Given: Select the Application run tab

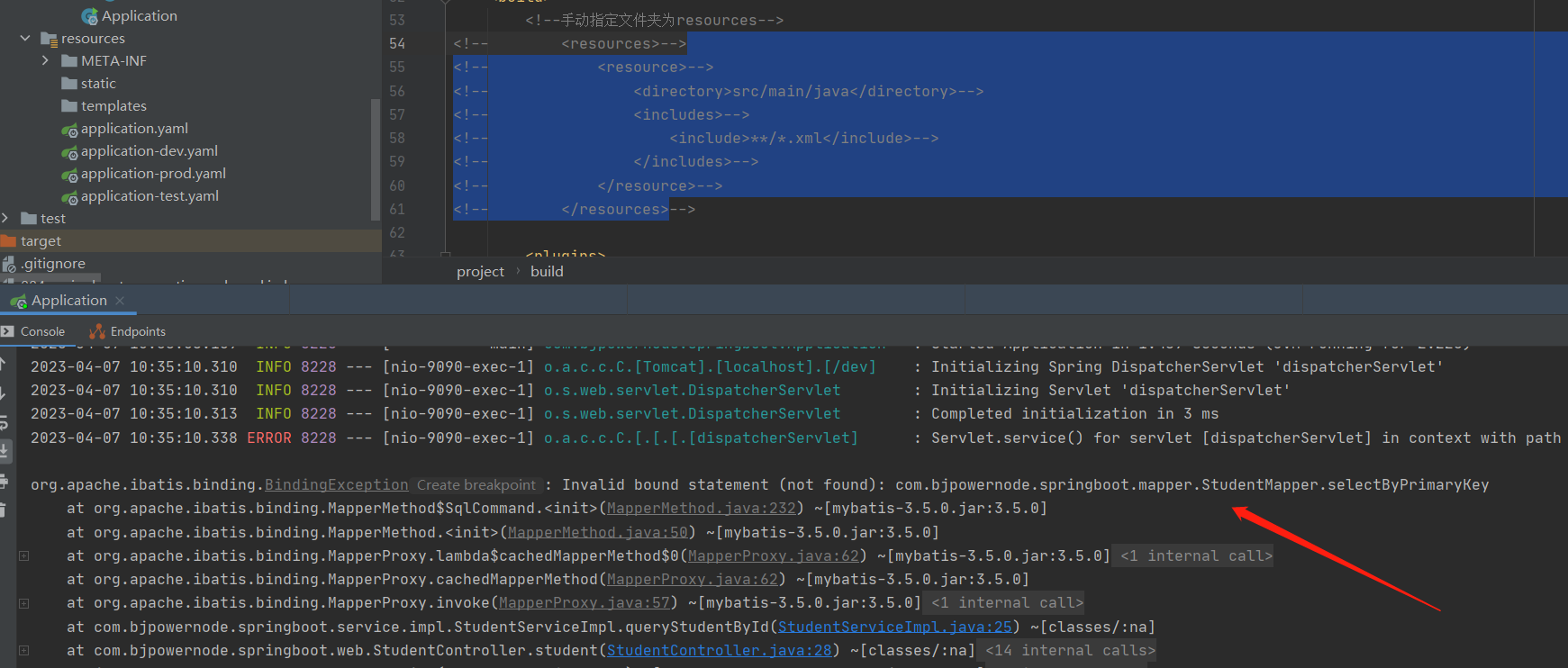Looking at the screenshot, I should tap(69, 301).
